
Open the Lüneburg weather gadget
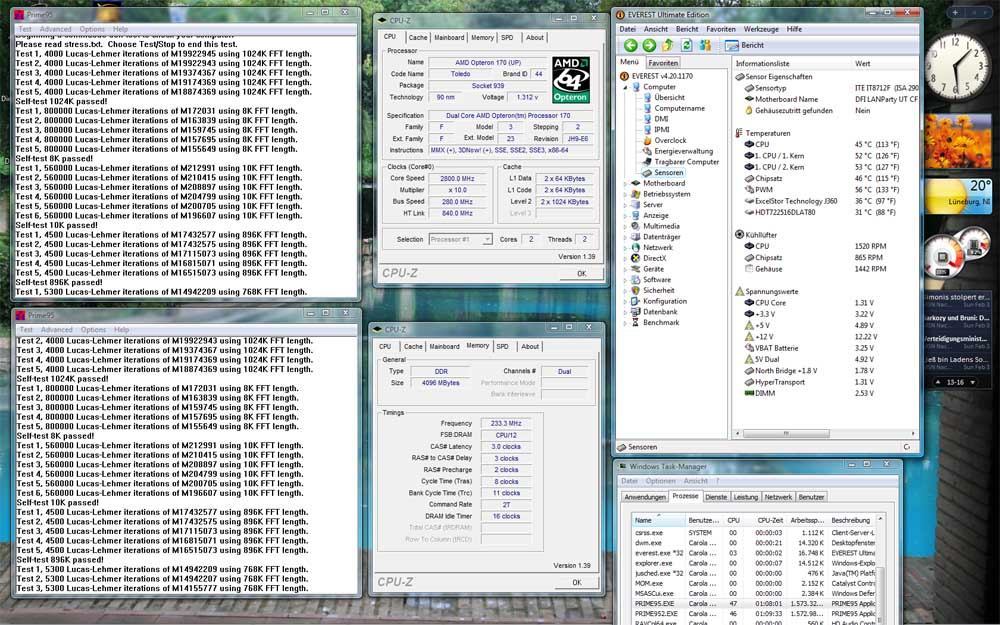958,196
